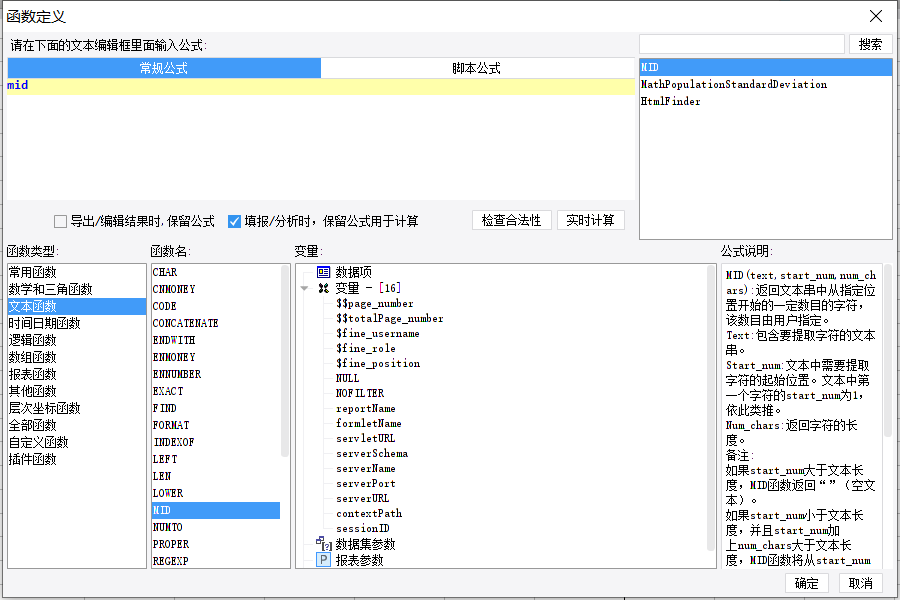
Task: Select NOFILTER variable
Action: click(x=360, y=393)
